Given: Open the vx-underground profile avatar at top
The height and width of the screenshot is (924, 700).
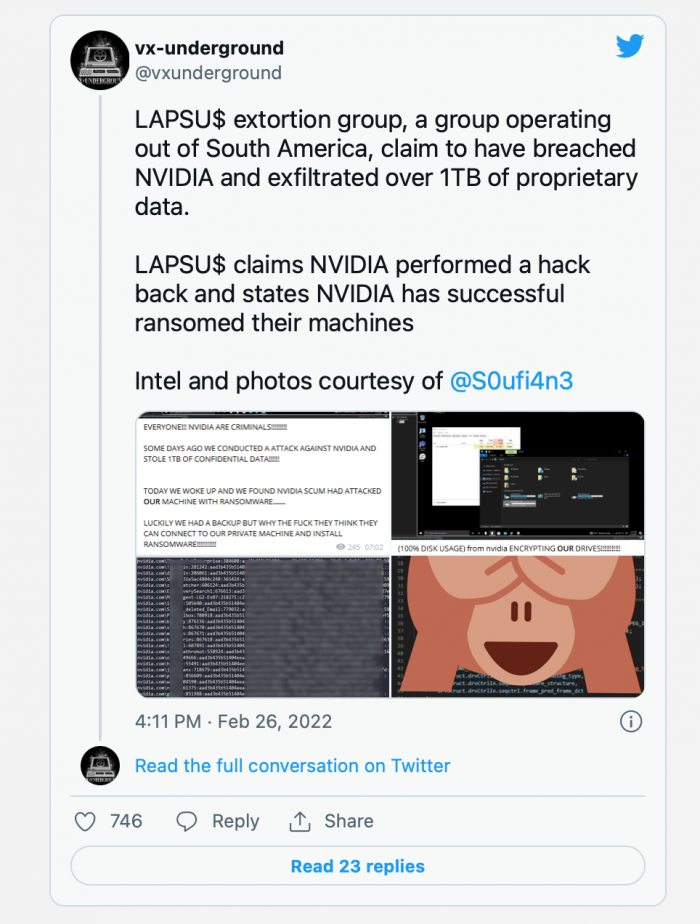Looking at the screenshot, I should pos(102,60).
